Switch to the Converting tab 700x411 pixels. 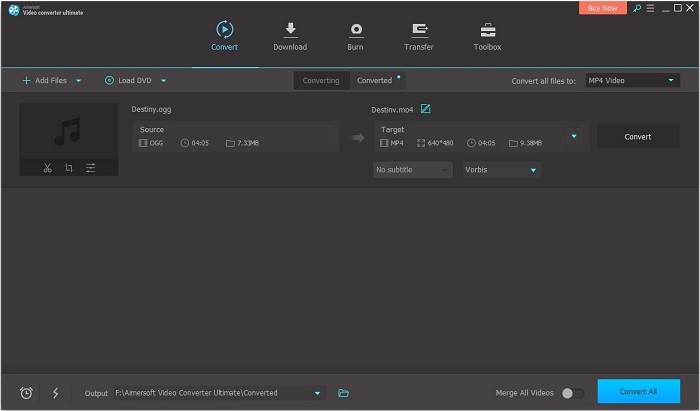[x=321, y=81]
